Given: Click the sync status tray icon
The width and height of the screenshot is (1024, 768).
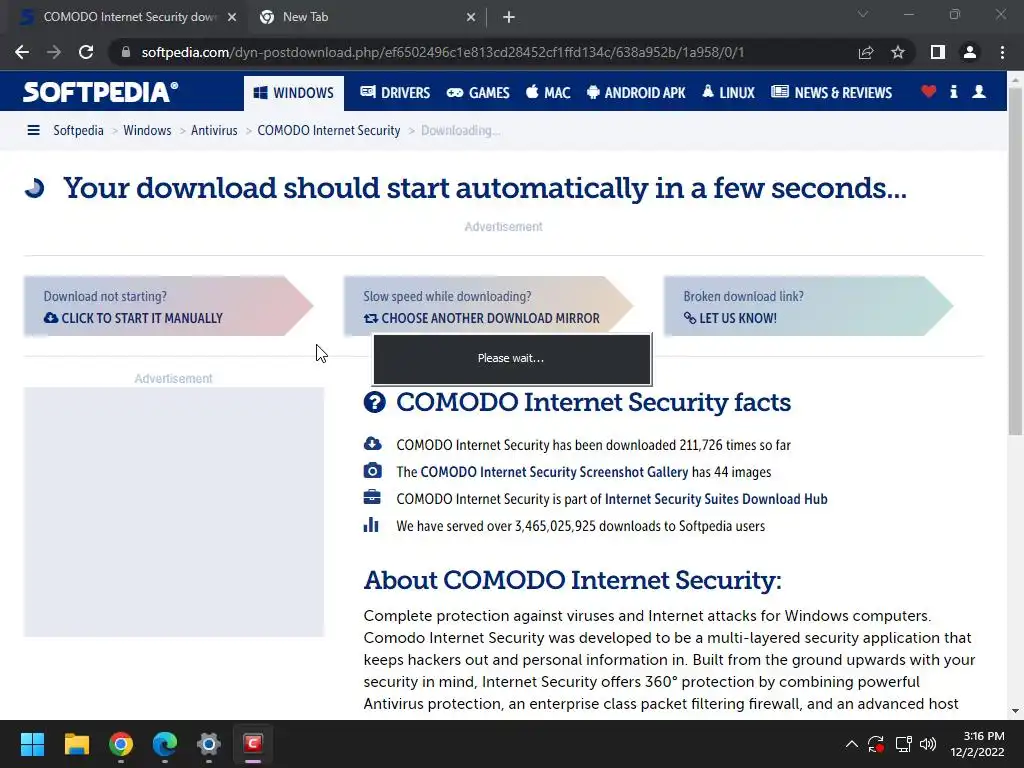Looking at the screenshot, I should click(x=876, y=744).
